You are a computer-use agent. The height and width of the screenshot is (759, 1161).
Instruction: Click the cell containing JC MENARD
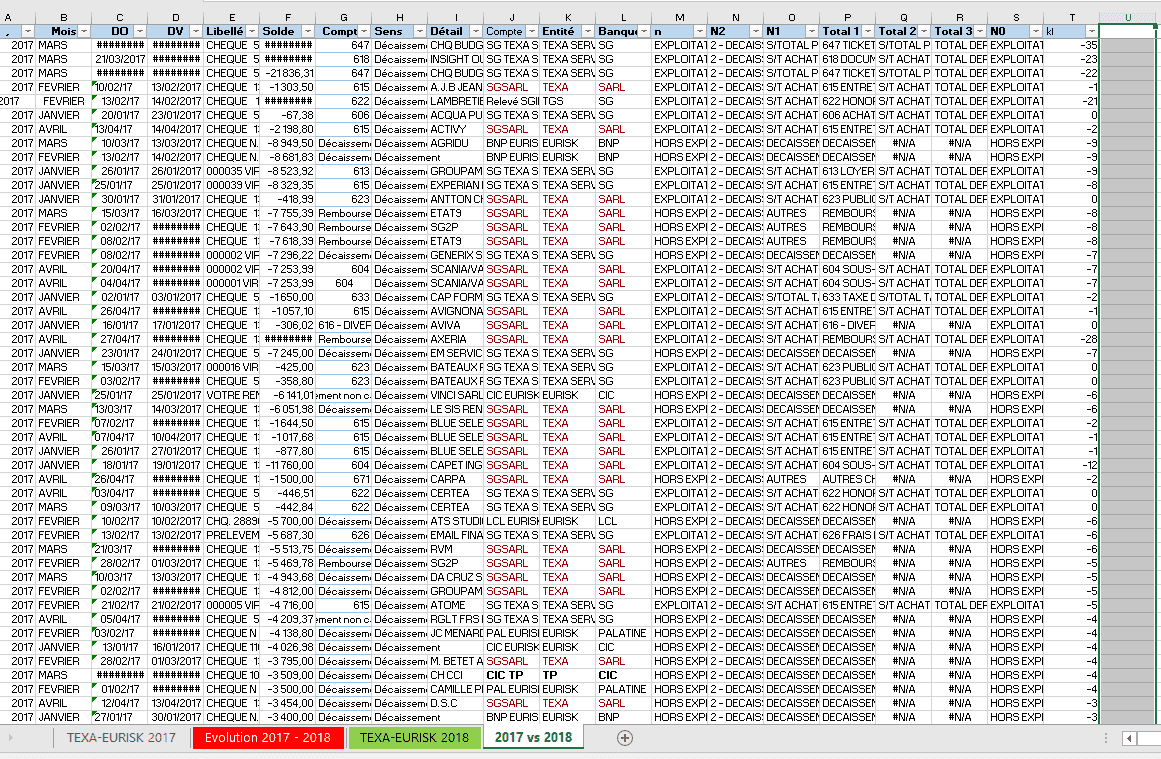pyautogui.click(x=455, y=633)
